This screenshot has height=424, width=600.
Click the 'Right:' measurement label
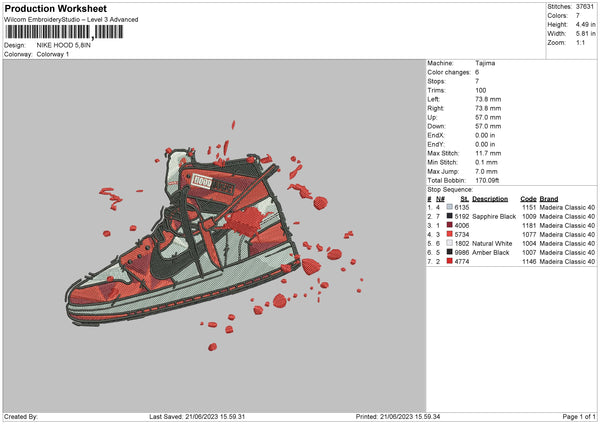(435, 108)
